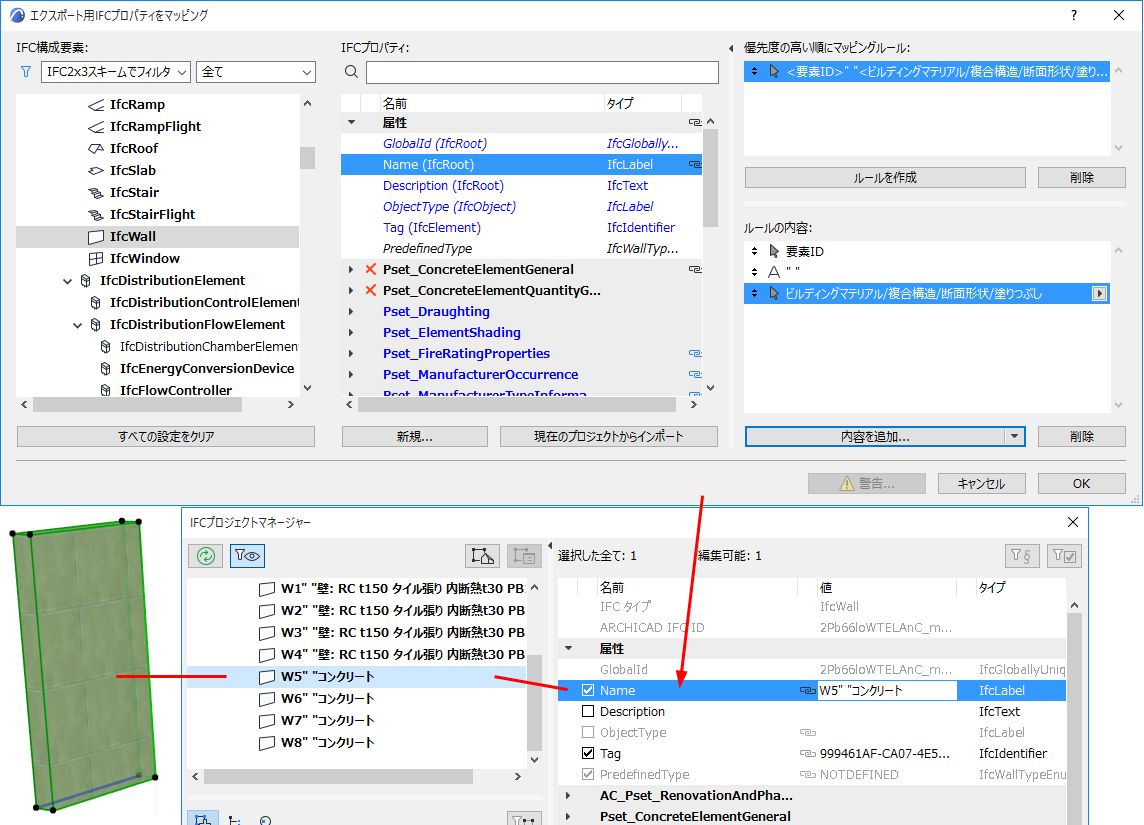The width and height of the screenshot is (1144, 825).
Task: Select the 要素ID rule content row
Action: 927,252
